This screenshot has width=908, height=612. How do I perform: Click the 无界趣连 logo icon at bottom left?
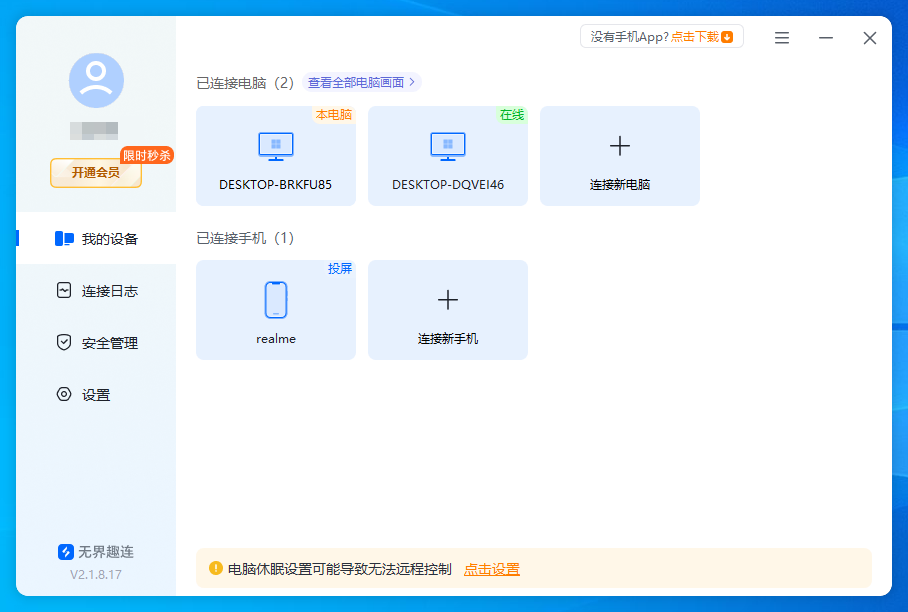(x=64, y=551)
